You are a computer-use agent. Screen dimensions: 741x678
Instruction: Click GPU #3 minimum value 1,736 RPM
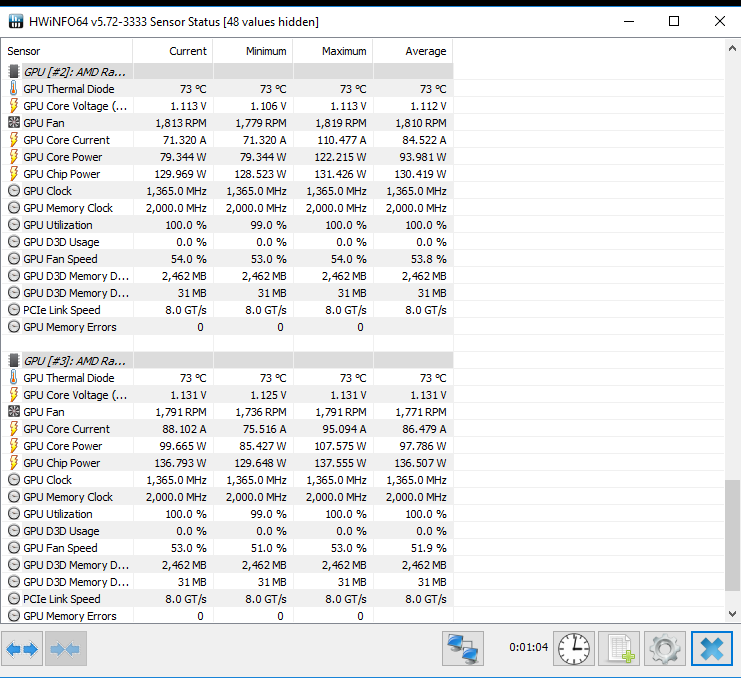tap(261, 412)
